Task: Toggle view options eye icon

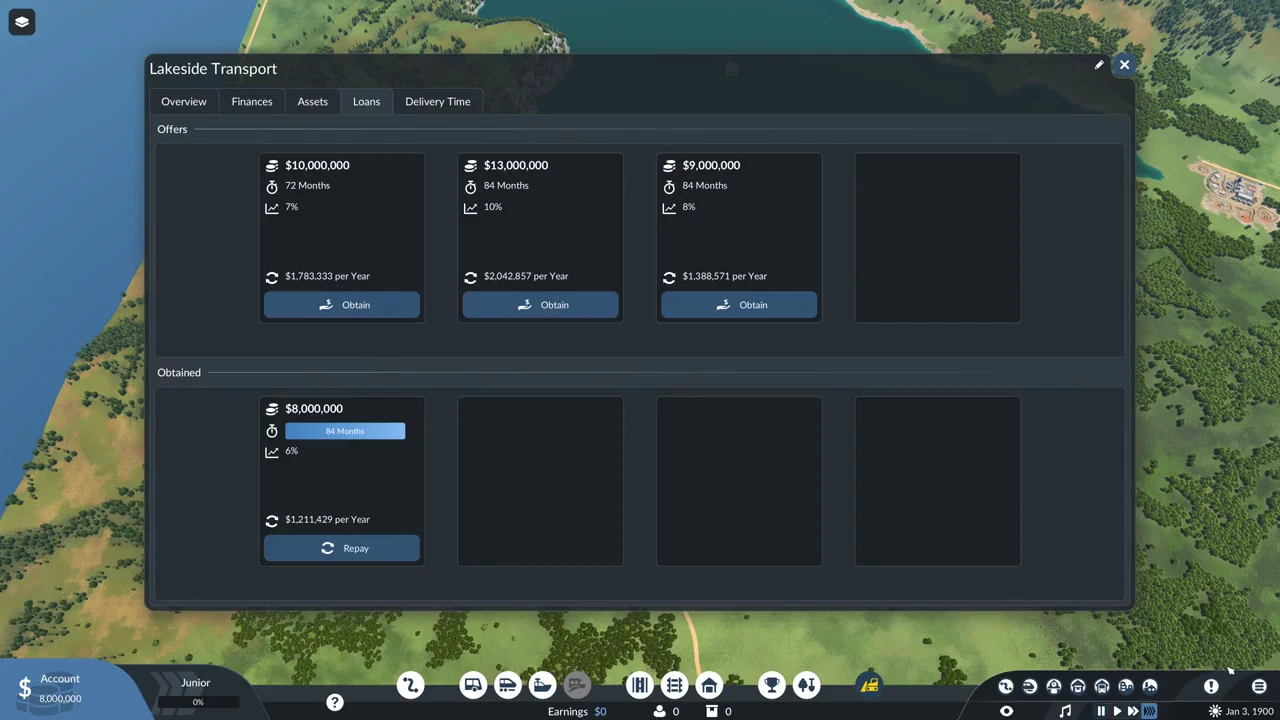Action: pyautogui.click(x=1007, y=711)
